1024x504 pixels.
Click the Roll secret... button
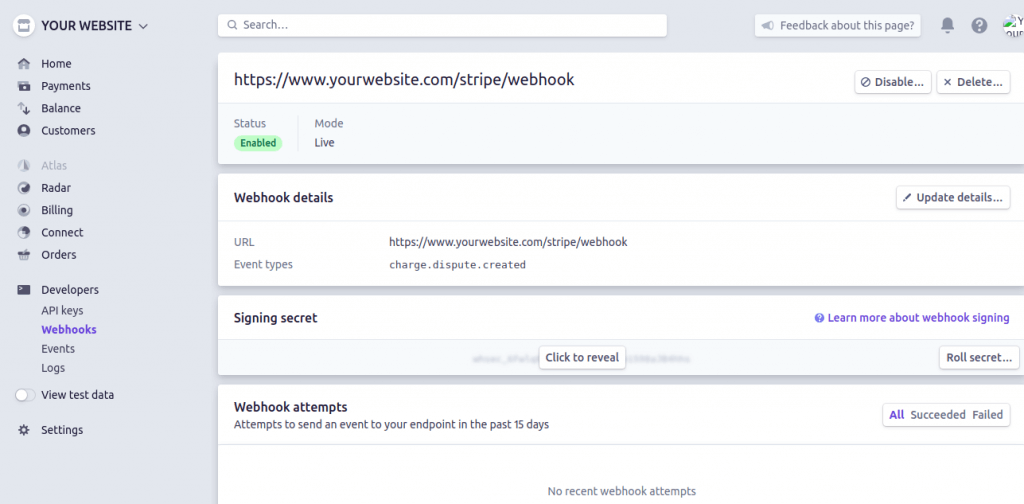(x=979, y=358)
